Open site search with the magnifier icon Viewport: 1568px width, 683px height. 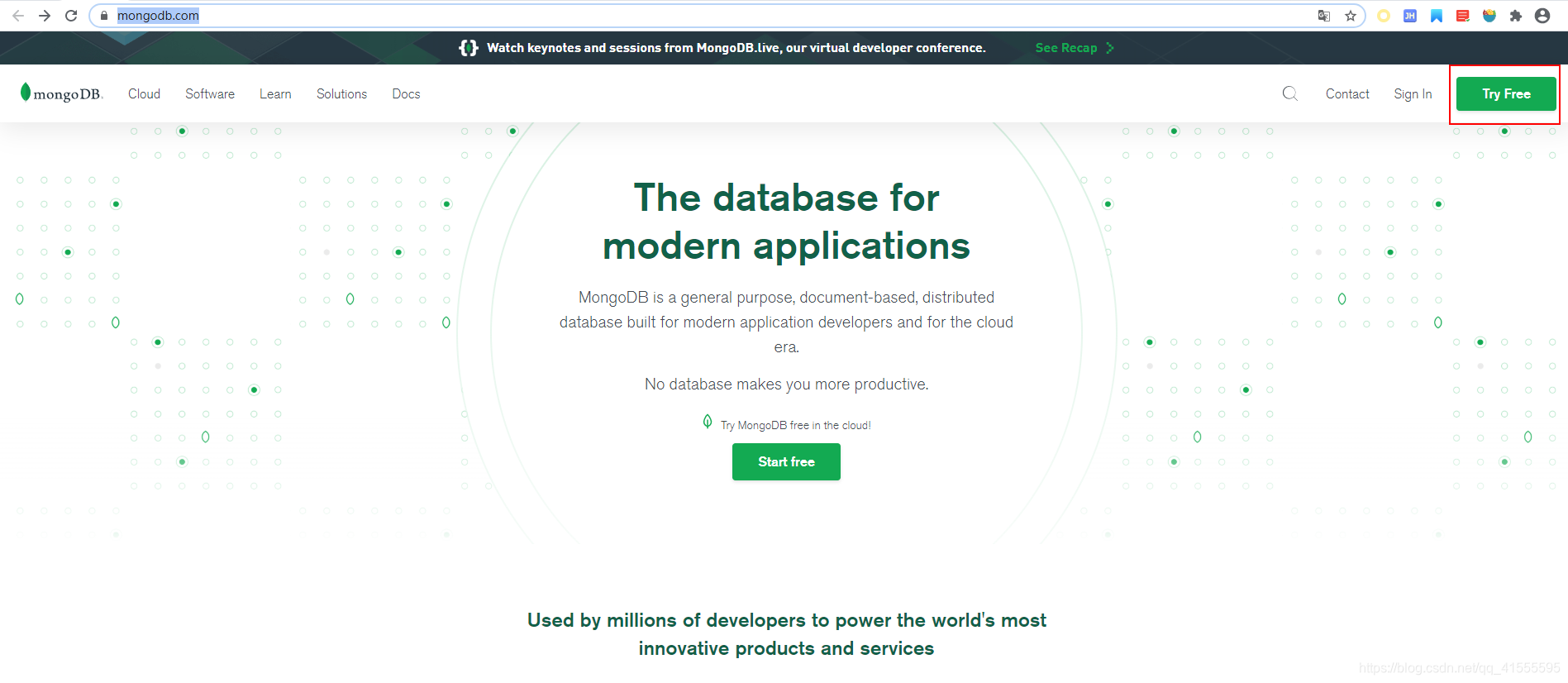coord(1290,93)
